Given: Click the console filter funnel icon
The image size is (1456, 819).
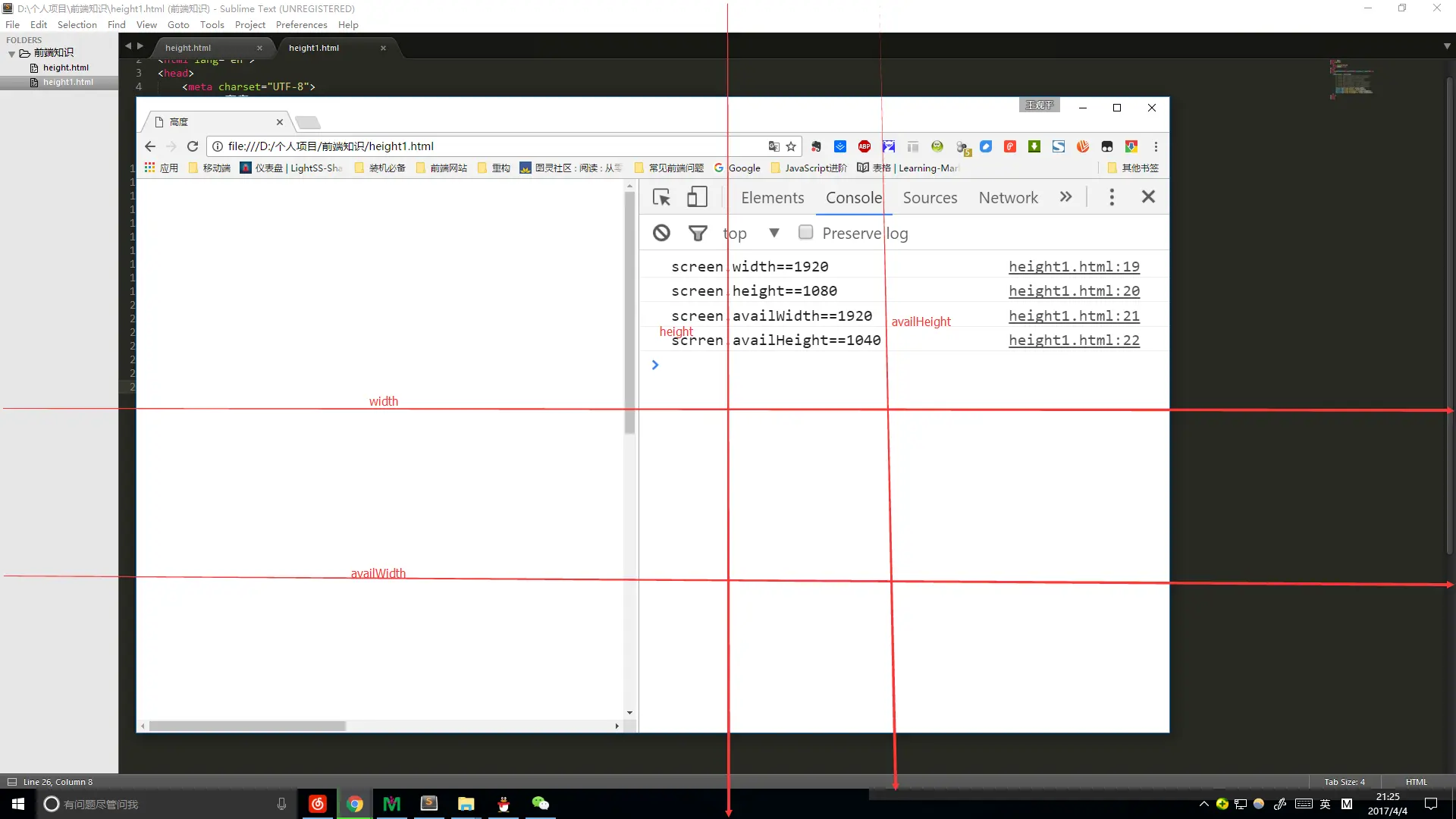Looking at the screenshot, I should click(x=698, y=233).
